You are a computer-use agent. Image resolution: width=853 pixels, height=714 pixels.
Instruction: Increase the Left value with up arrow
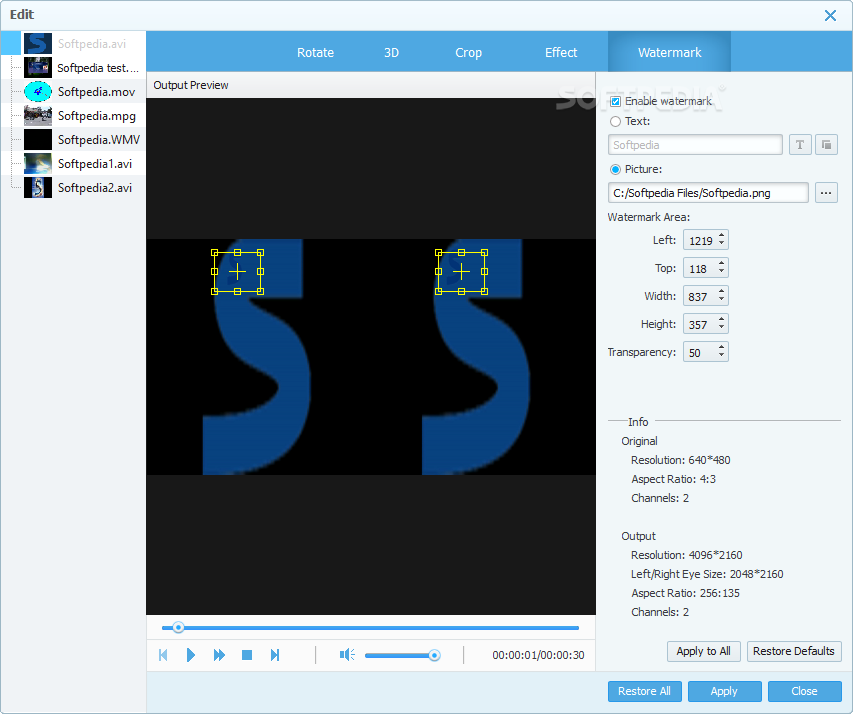(x=721, y=236)
